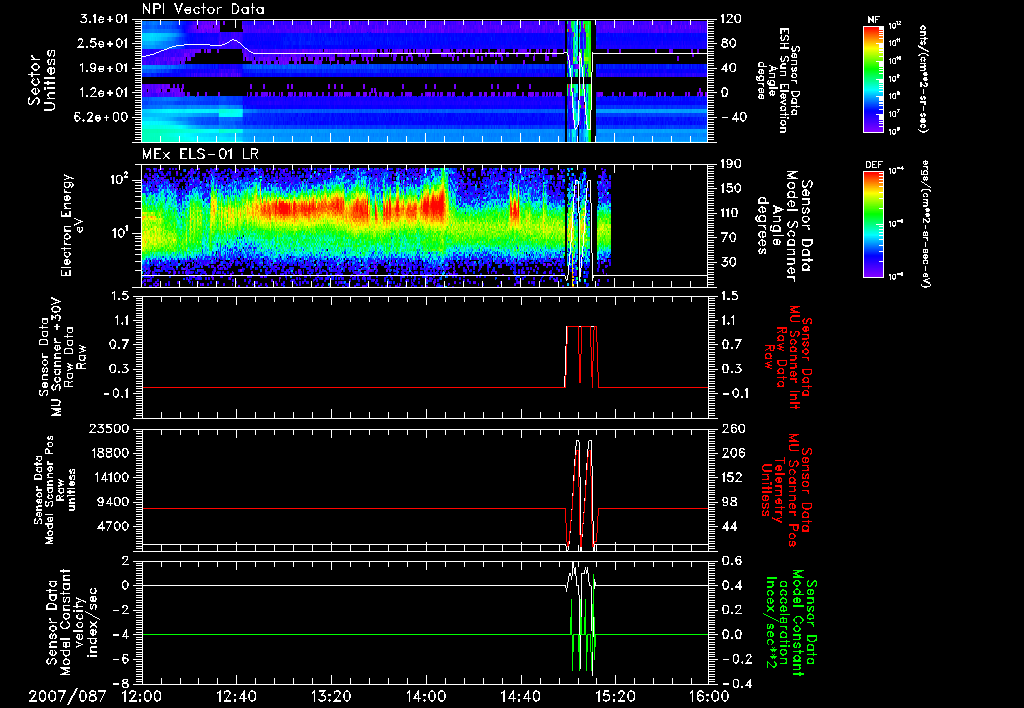Click the '13:20' time axis label

coord(331,696)
